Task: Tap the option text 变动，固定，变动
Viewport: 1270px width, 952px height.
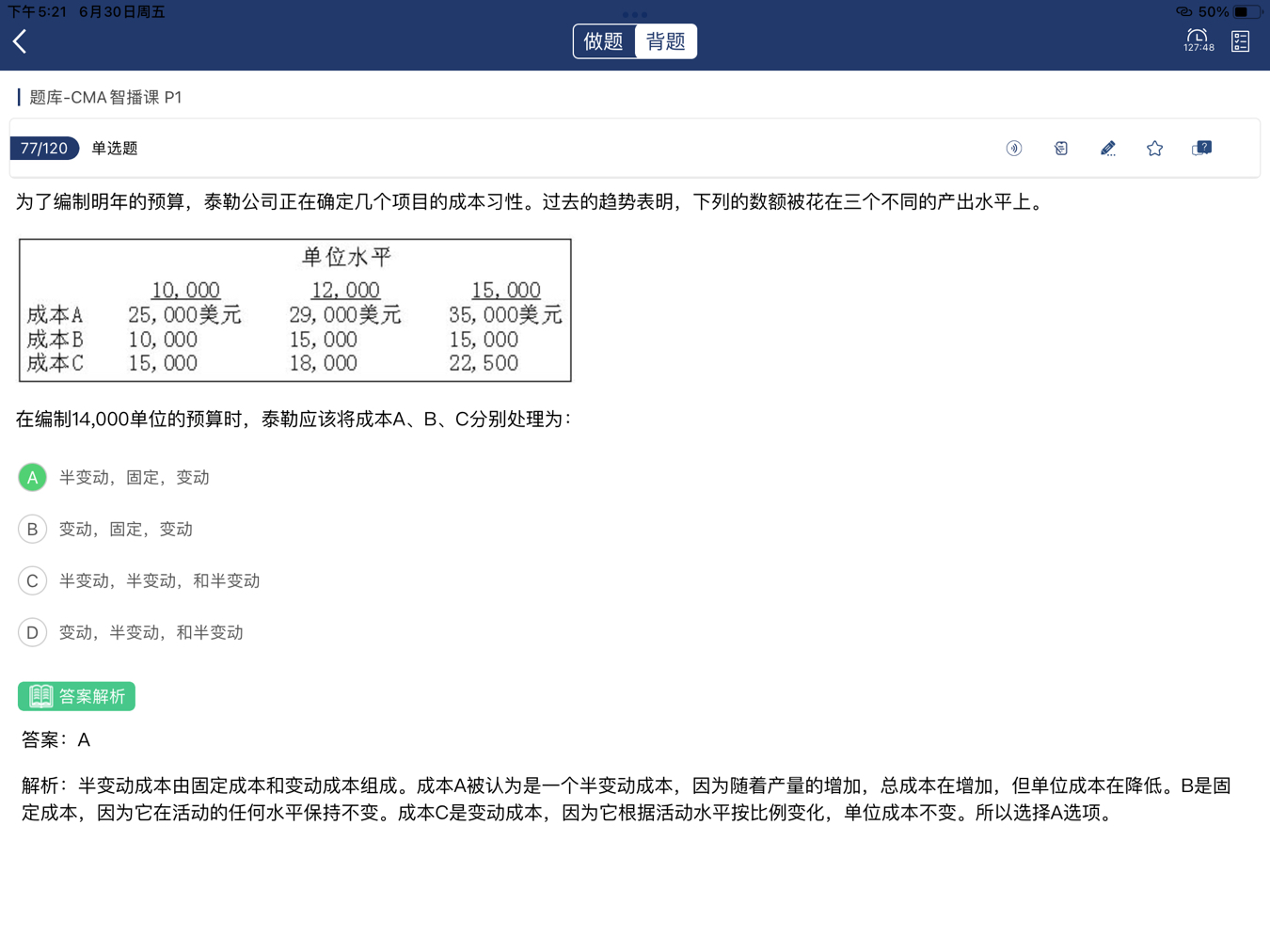Action: (x=126, y=530)
